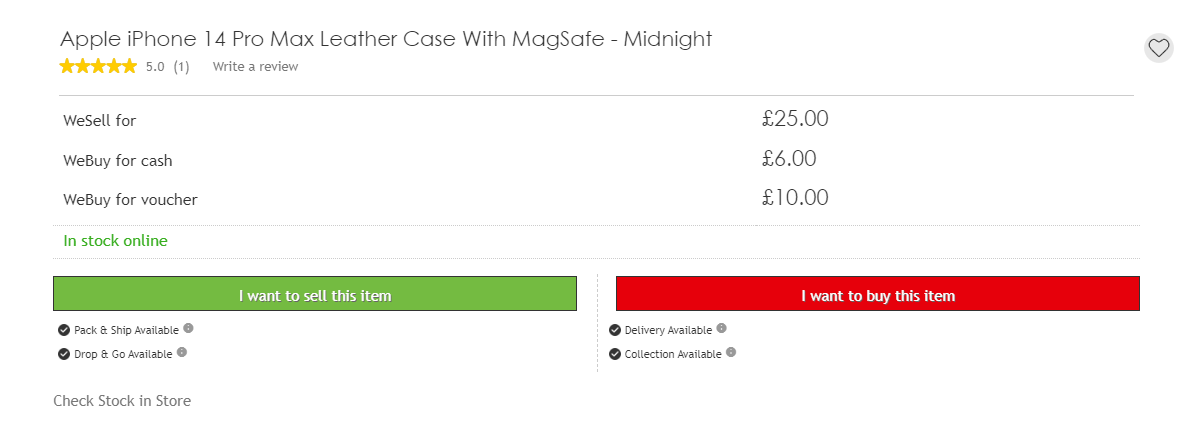Click the Collection Available checkmark icon

[x=615, y=354]
